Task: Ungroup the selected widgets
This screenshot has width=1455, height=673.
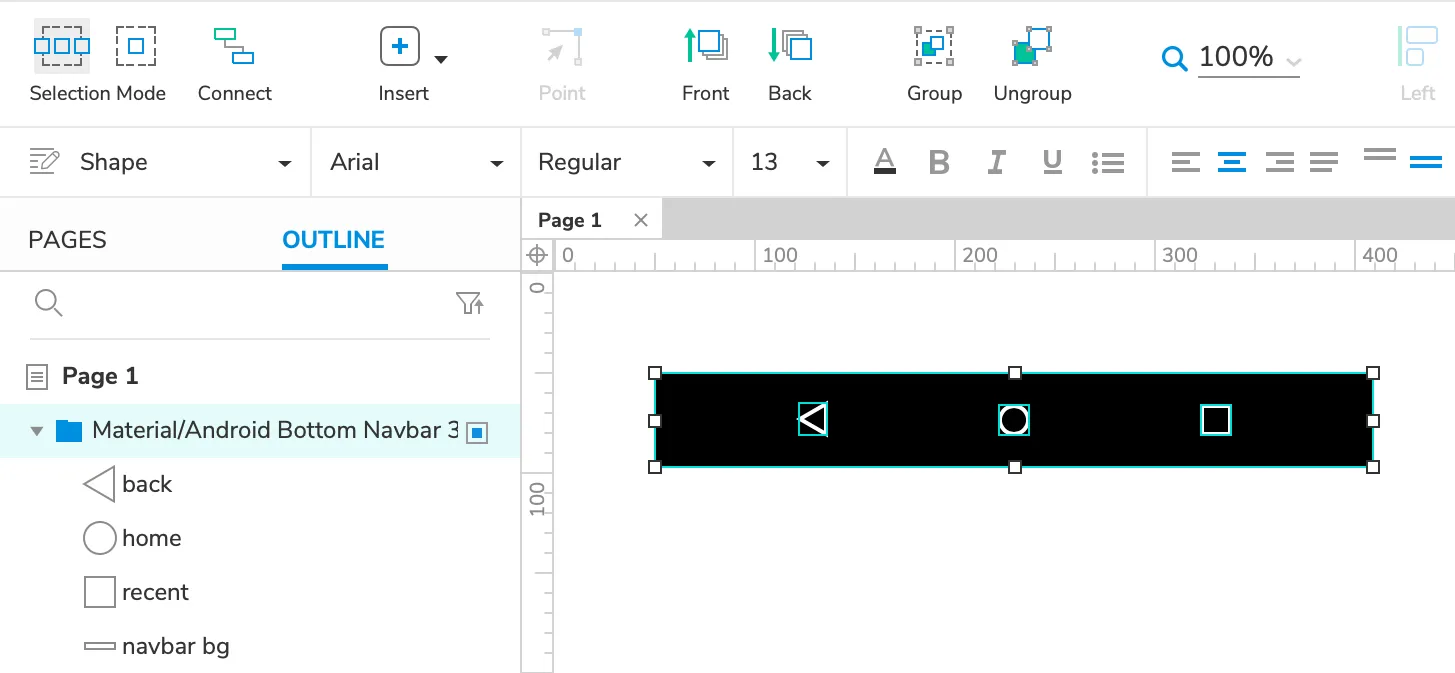Action: 1032,47
